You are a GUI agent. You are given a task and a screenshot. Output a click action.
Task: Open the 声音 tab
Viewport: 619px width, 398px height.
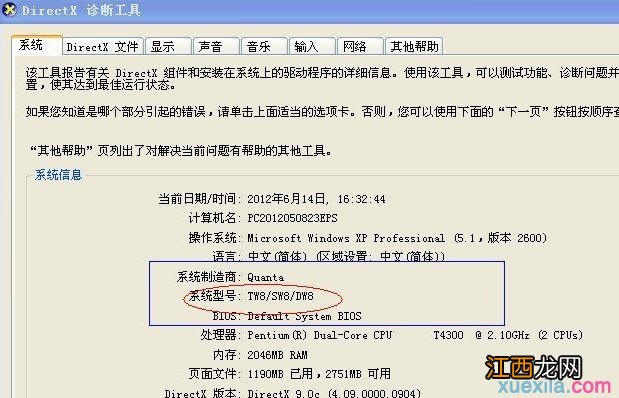coord(216,47)
